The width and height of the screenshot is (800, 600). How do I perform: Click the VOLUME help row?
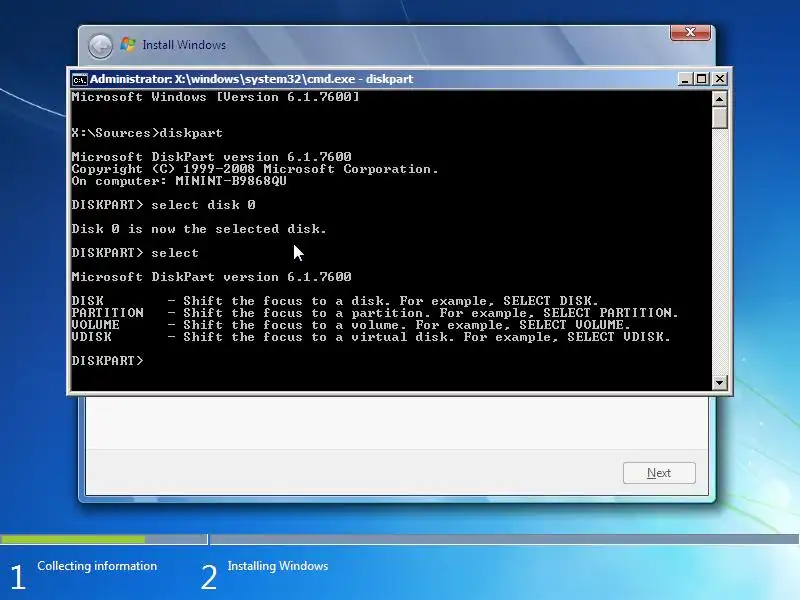point(351,325)
